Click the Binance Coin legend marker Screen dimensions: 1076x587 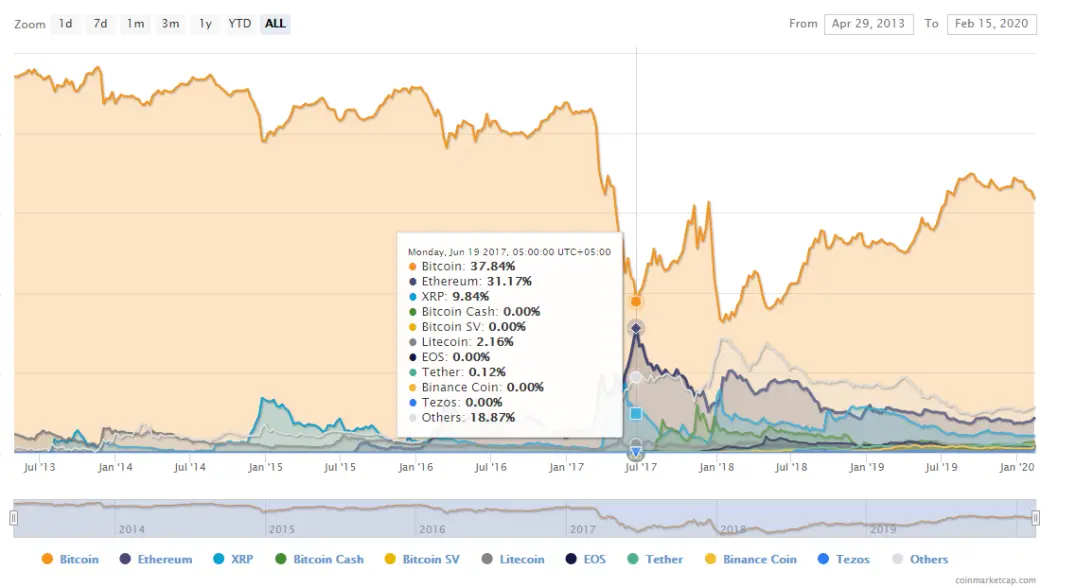710,559
